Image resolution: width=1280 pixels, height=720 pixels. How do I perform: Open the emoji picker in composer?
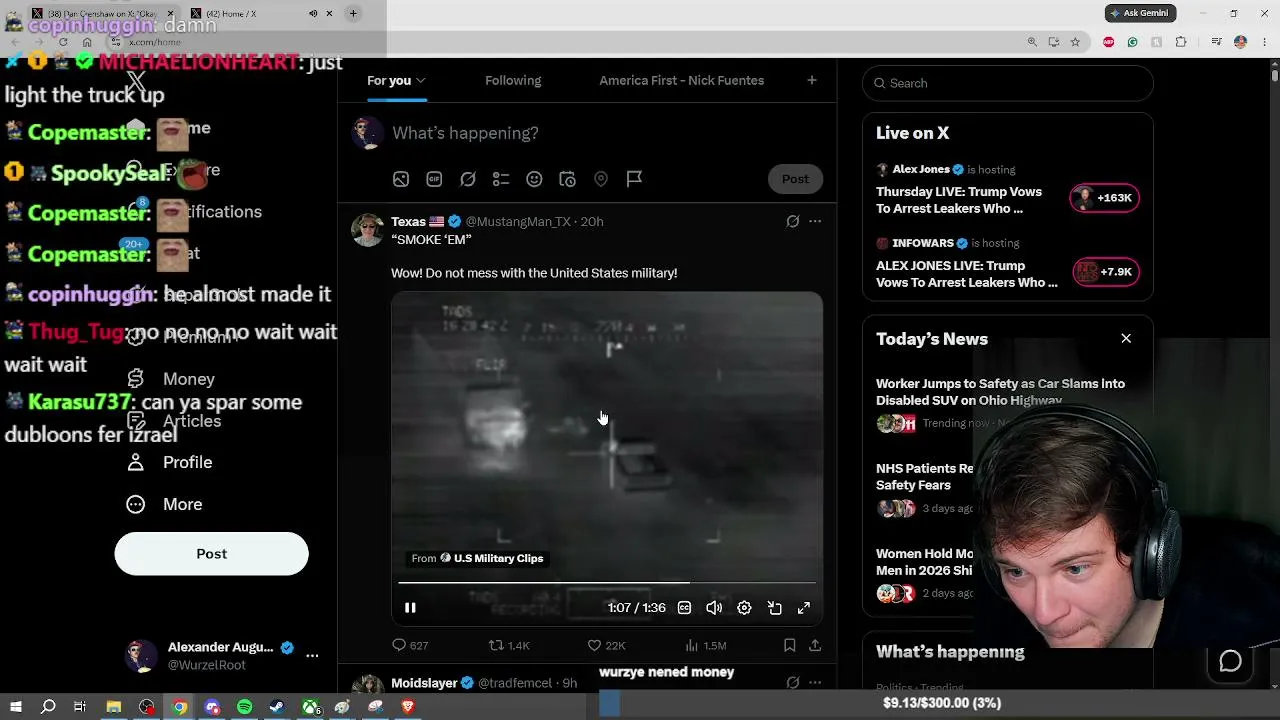pyautogui.click(x=534, y=179)
